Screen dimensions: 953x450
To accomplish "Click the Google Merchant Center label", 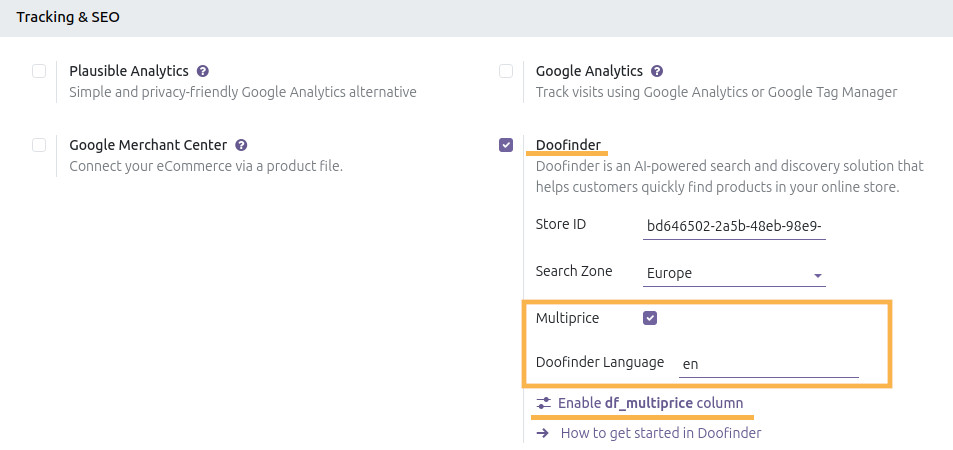I will tap(148, 145).
